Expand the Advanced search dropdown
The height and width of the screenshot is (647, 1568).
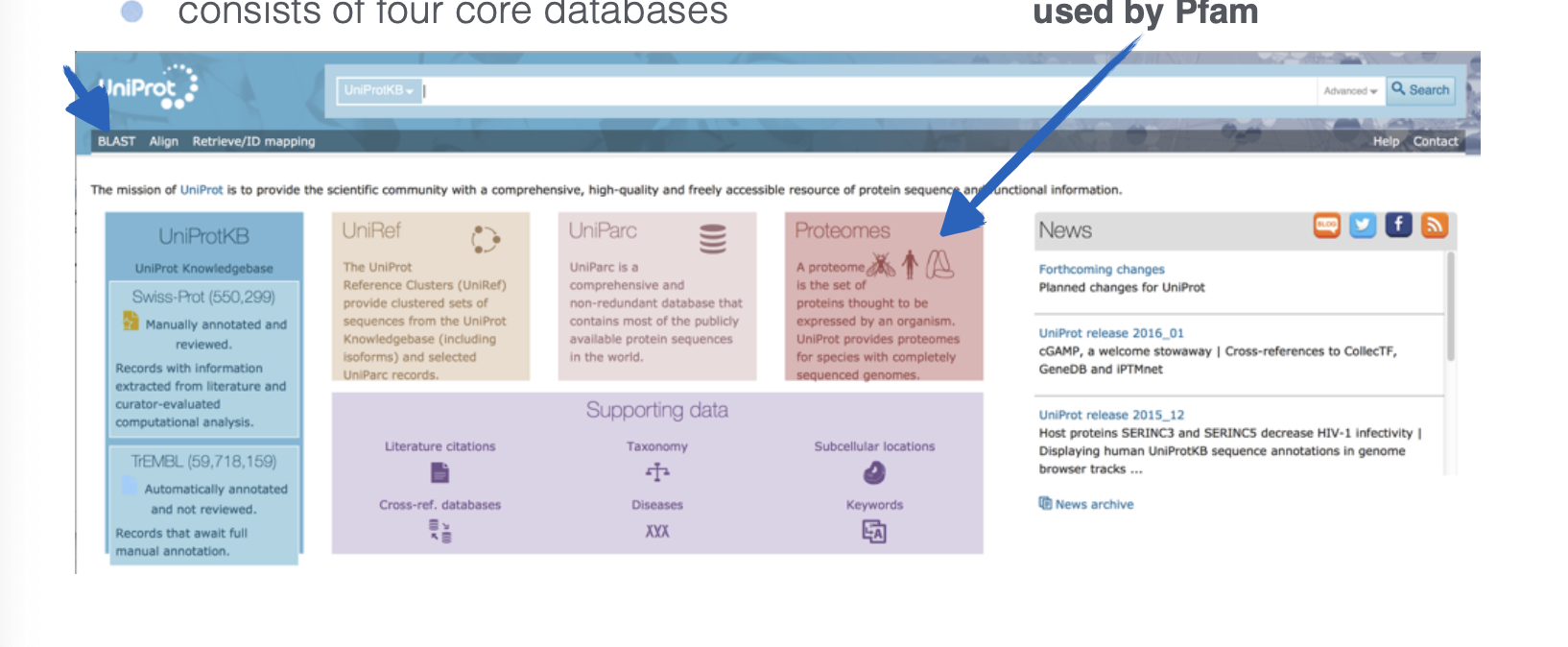1350,91
